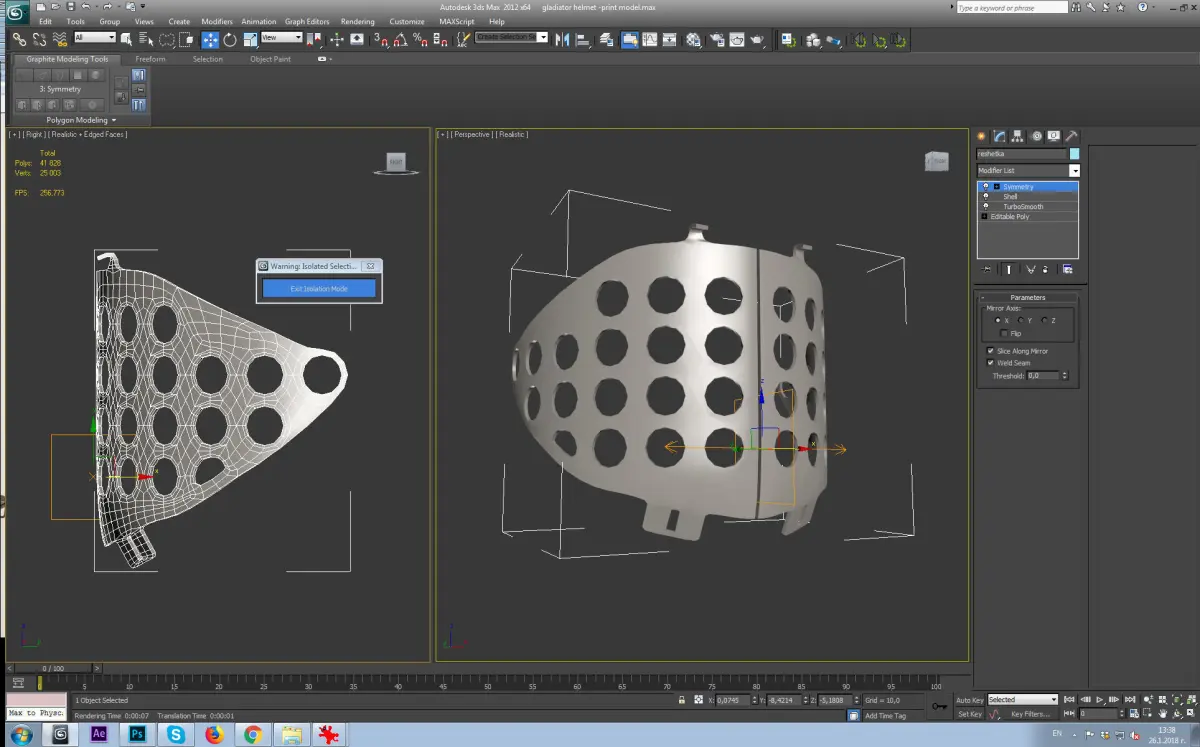Toggle the TurboSmooth modifier lightbulb
The image size is (1200, 747).
(x=986, y=206)
